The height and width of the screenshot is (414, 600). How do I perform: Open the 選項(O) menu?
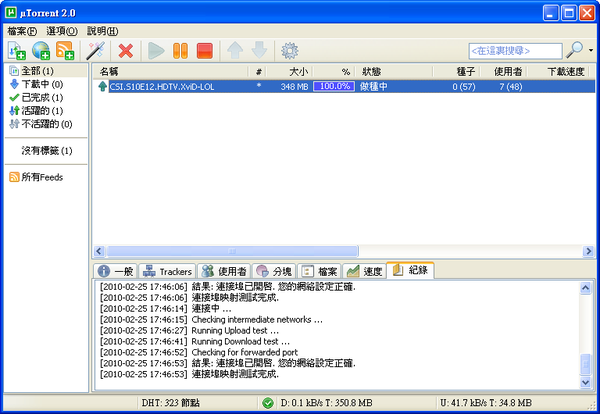point(62,31)
